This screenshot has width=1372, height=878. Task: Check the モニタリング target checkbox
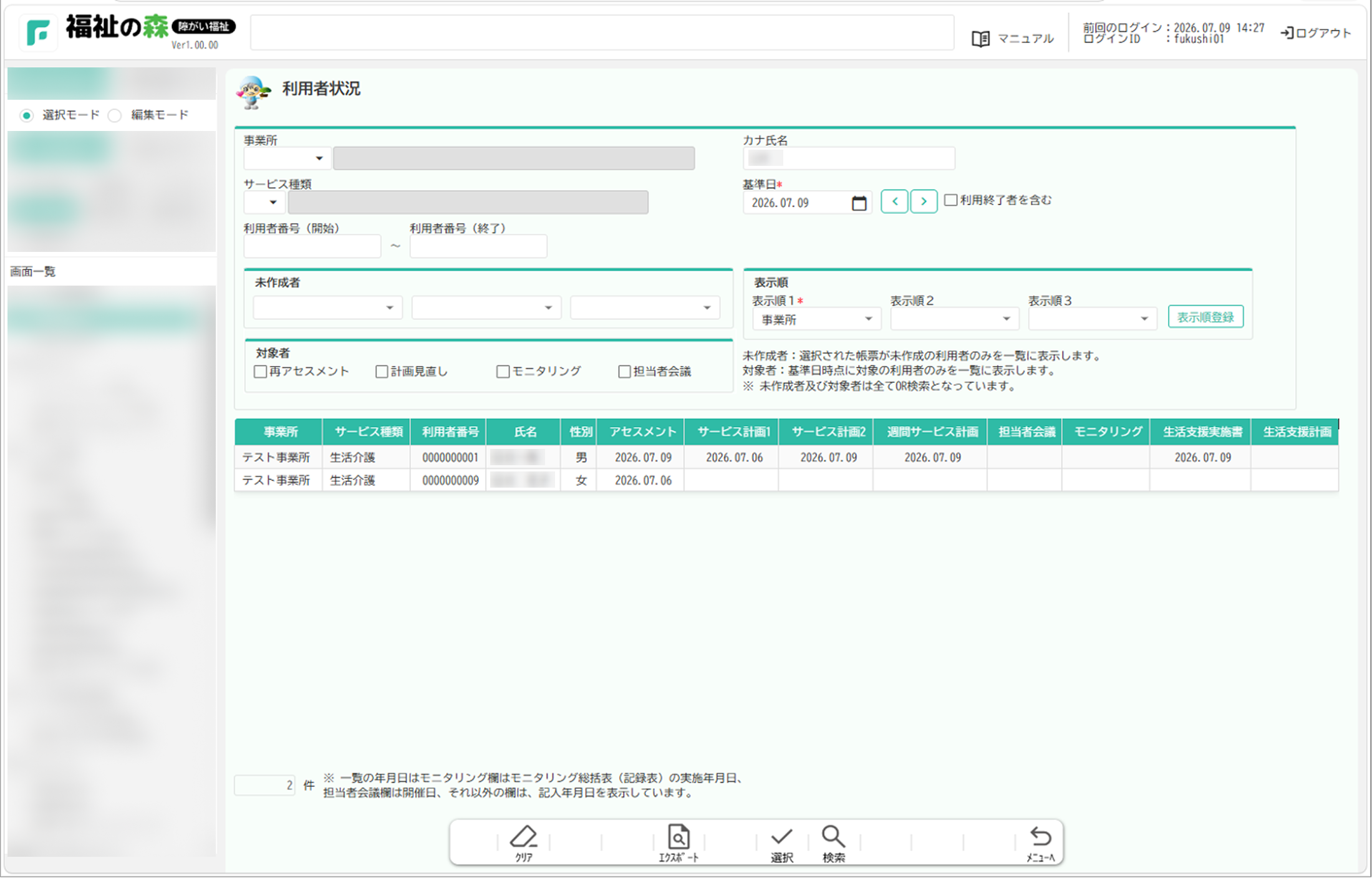[503, 372]
